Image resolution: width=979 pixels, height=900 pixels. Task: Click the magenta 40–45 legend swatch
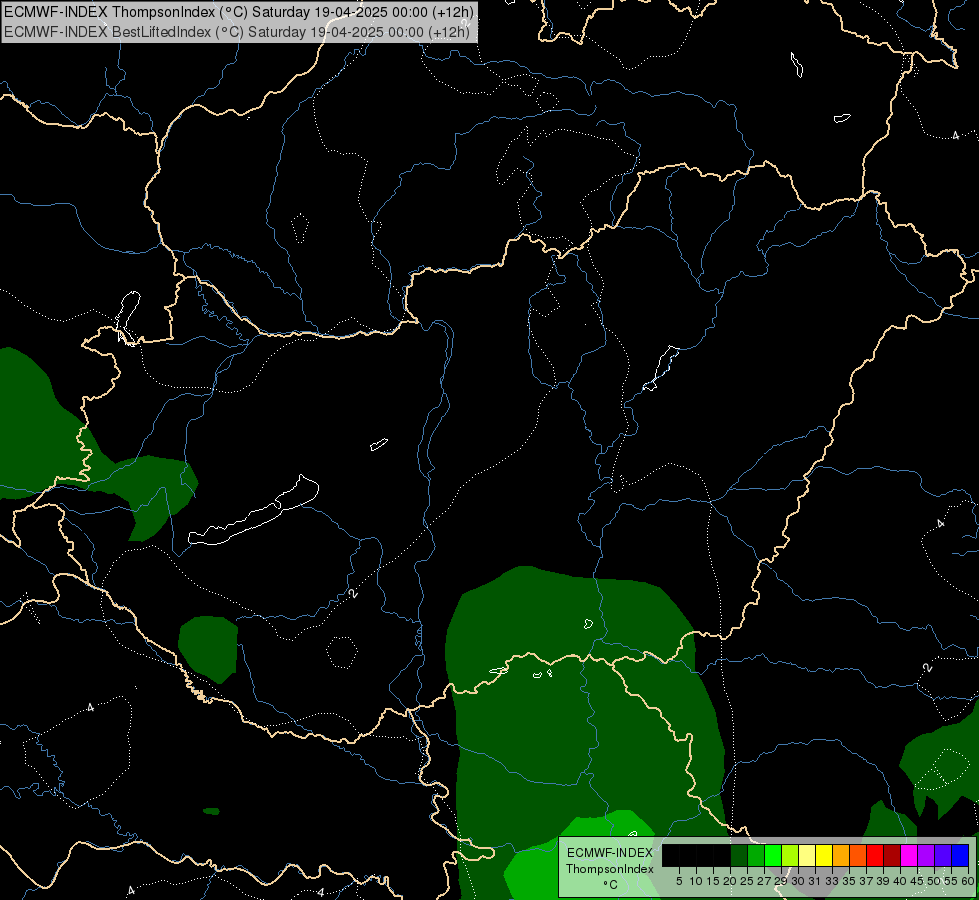tap(909, 855)
